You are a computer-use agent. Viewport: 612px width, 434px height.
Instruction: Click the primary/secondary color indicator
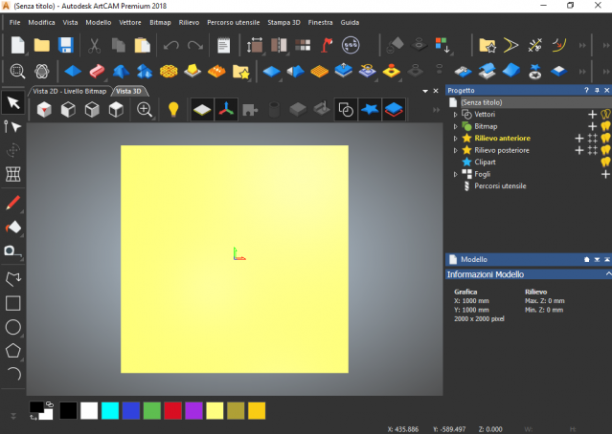pos(41,411)
